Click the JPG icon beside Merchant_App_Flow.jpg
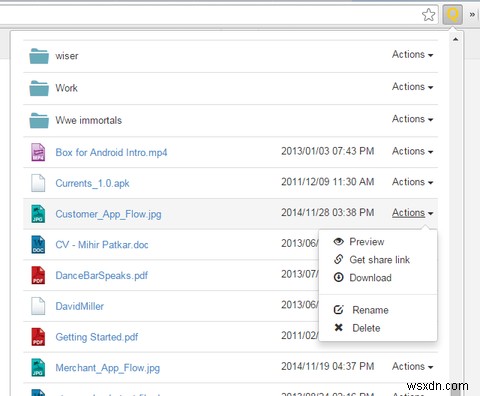480x396 pixels. click(x=38, y=367)
